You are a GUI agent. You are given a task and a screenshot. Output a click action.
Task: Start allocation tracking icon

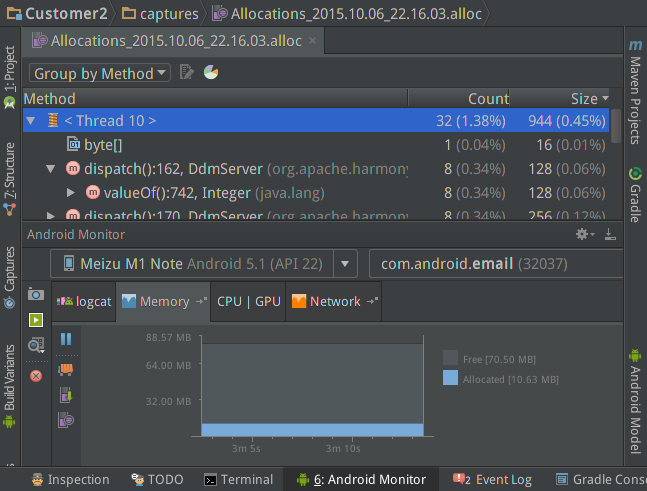tap(66, 420)
